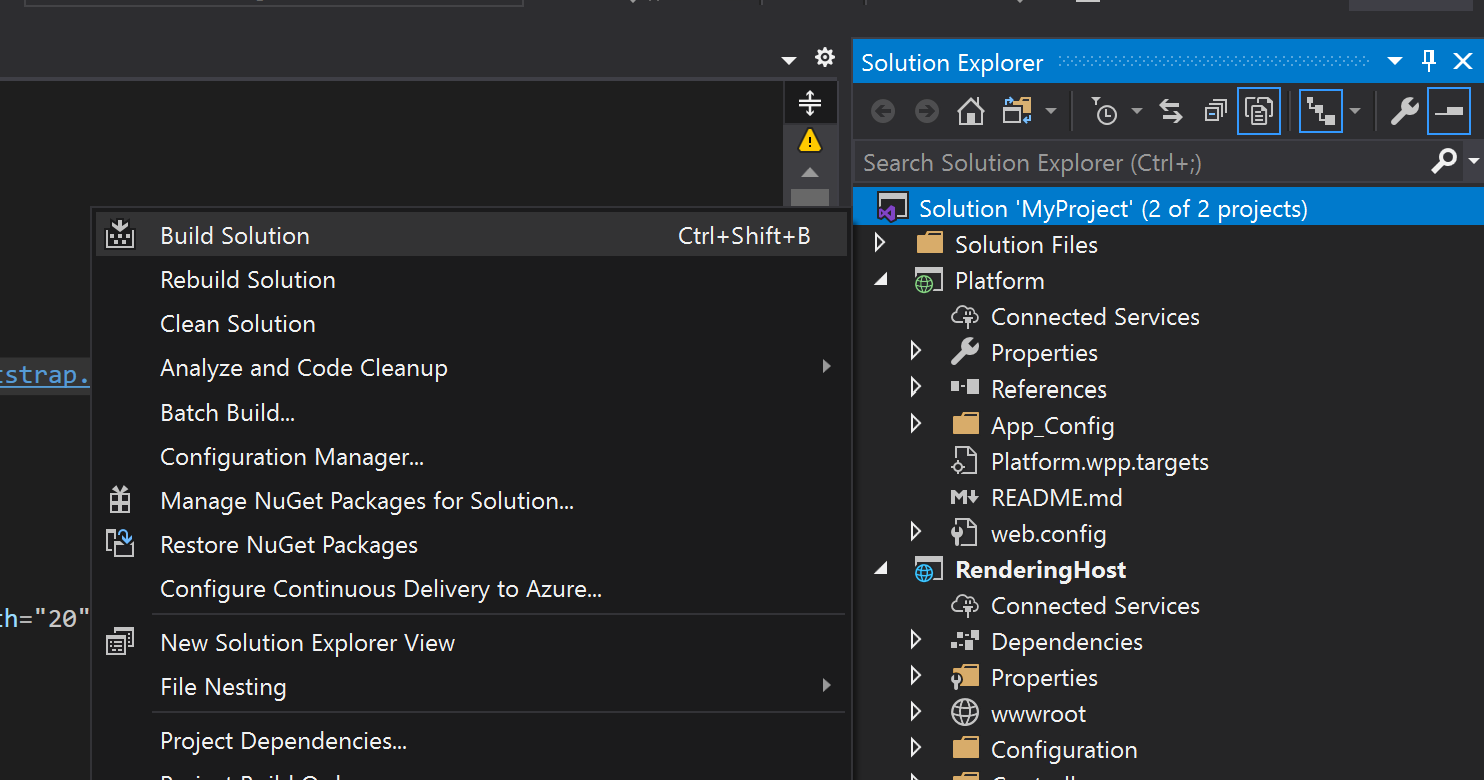Expand Platform's References node
Viewport: 1484px width, 780px height.
(x=916, y=388)
